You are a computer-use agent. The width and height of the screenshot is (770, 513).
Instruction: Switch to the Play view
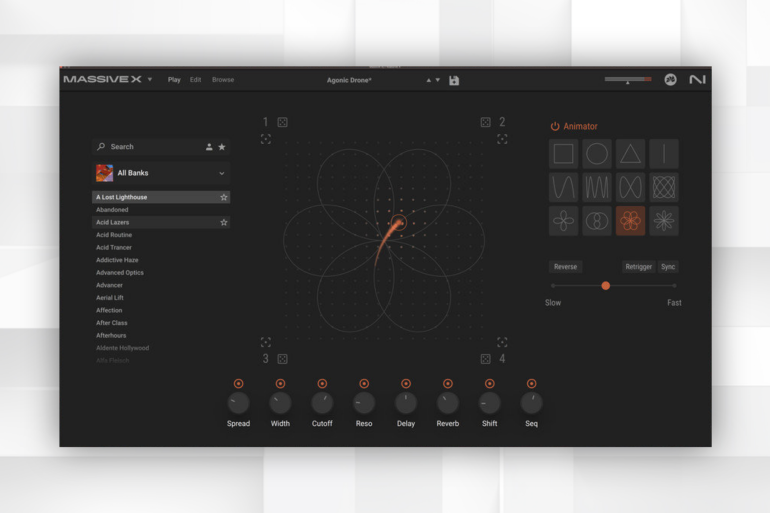click(x=174, y=80)
